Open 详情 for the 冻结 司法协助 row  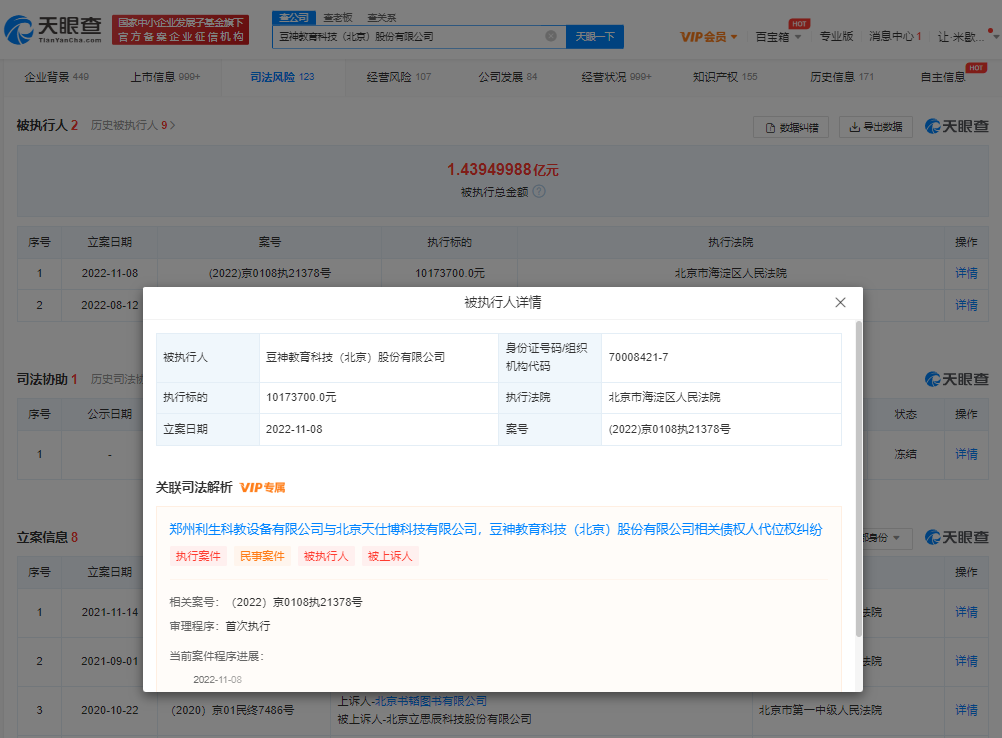(966, 454)
